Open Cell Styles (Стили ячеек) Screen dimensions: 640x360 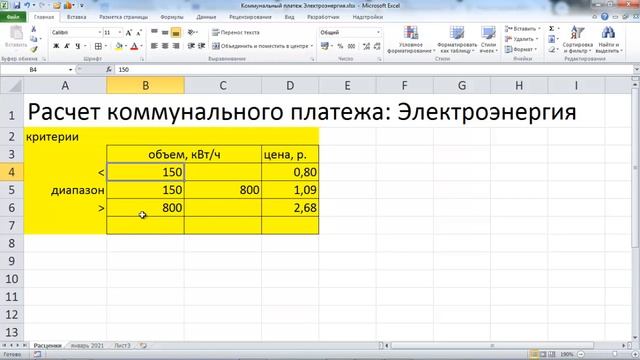[488, 40]
